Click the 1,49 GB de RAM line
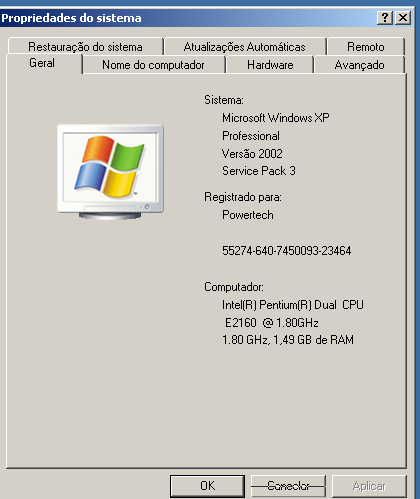Viewport: 420px width, 499px height. point(288,340)
